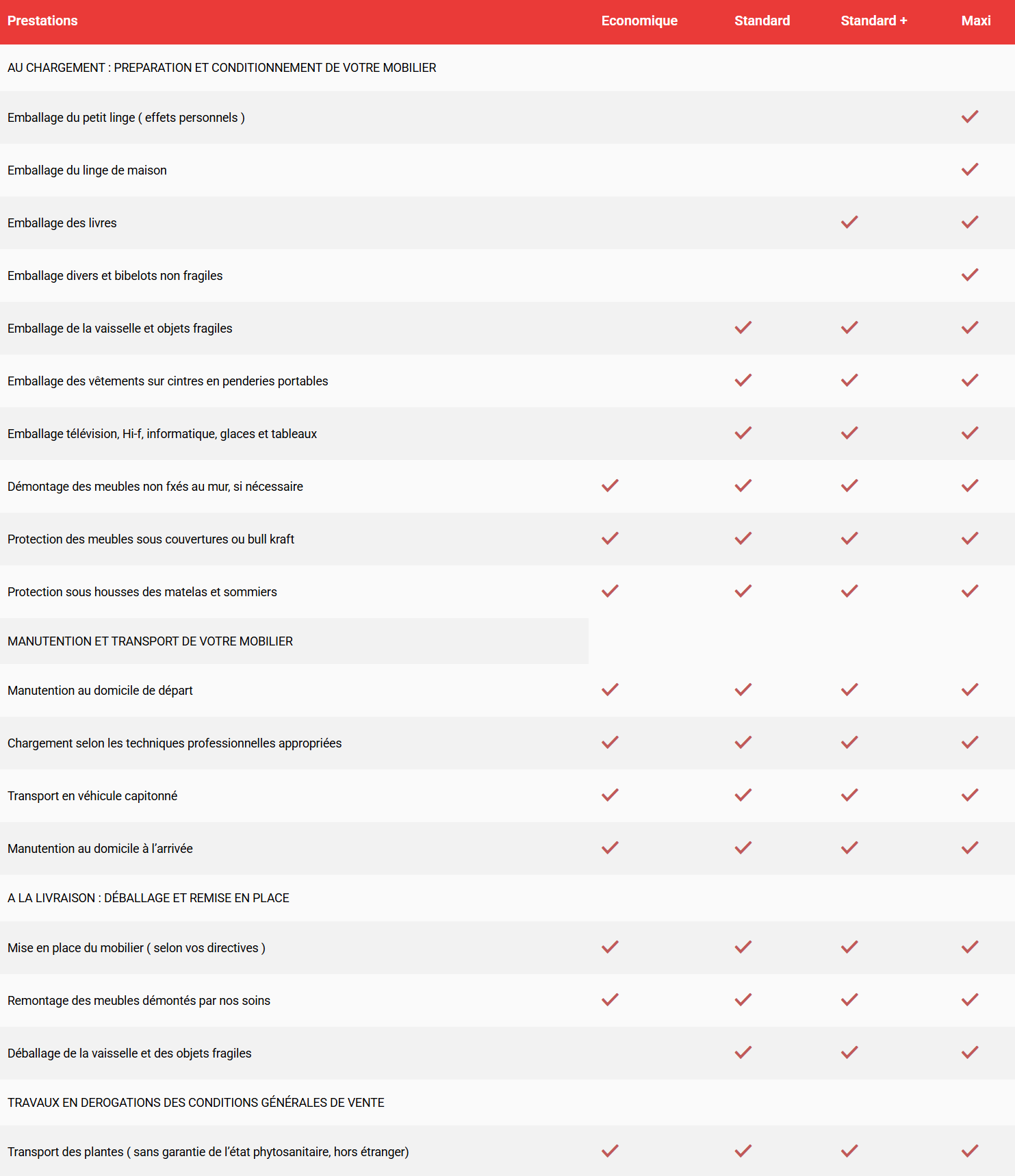
Task: Click Economique checkmark for Démontage des meubles
Action: 610,486
